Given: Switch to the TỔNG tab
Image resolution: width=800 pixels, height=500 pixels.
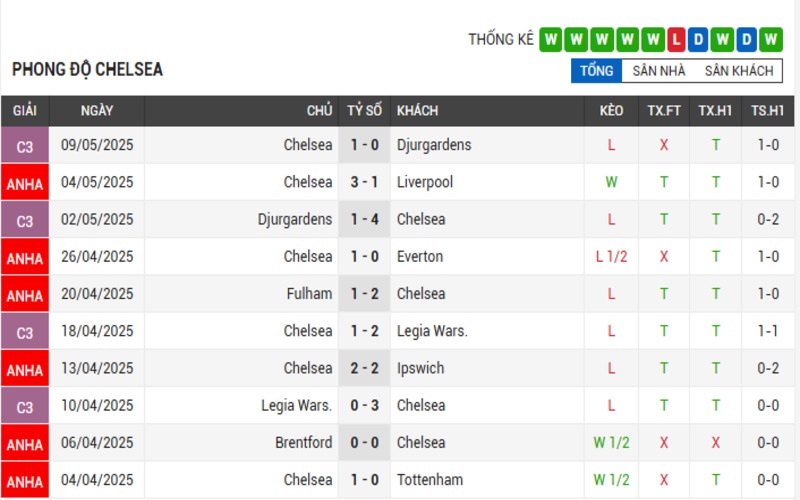Looking at the screenshot, I should (x=596, y=70).
